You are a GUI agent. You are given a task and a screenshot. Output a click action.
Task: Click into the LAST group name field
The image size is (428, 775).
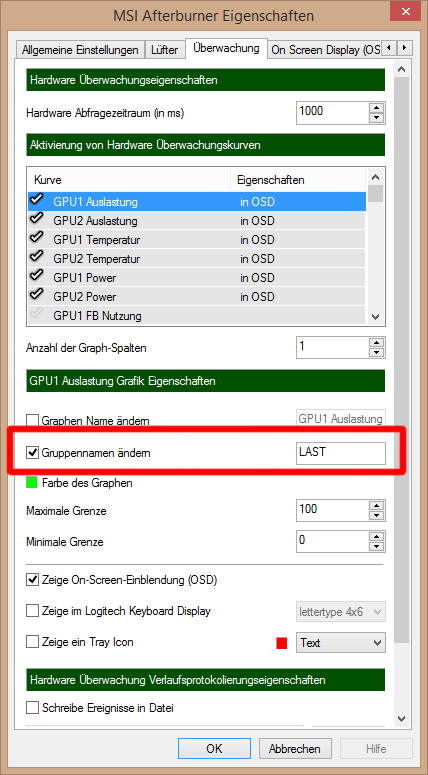point(341,453)
